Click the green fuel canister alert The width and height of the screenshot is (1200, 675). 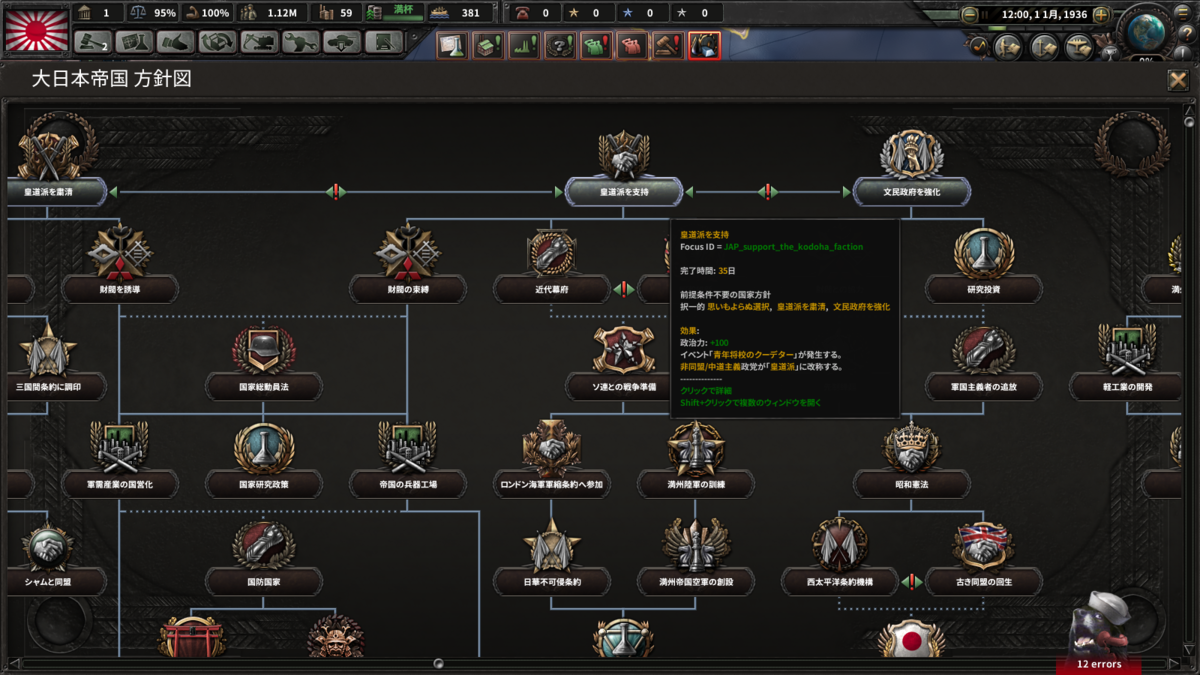[596, 45]
